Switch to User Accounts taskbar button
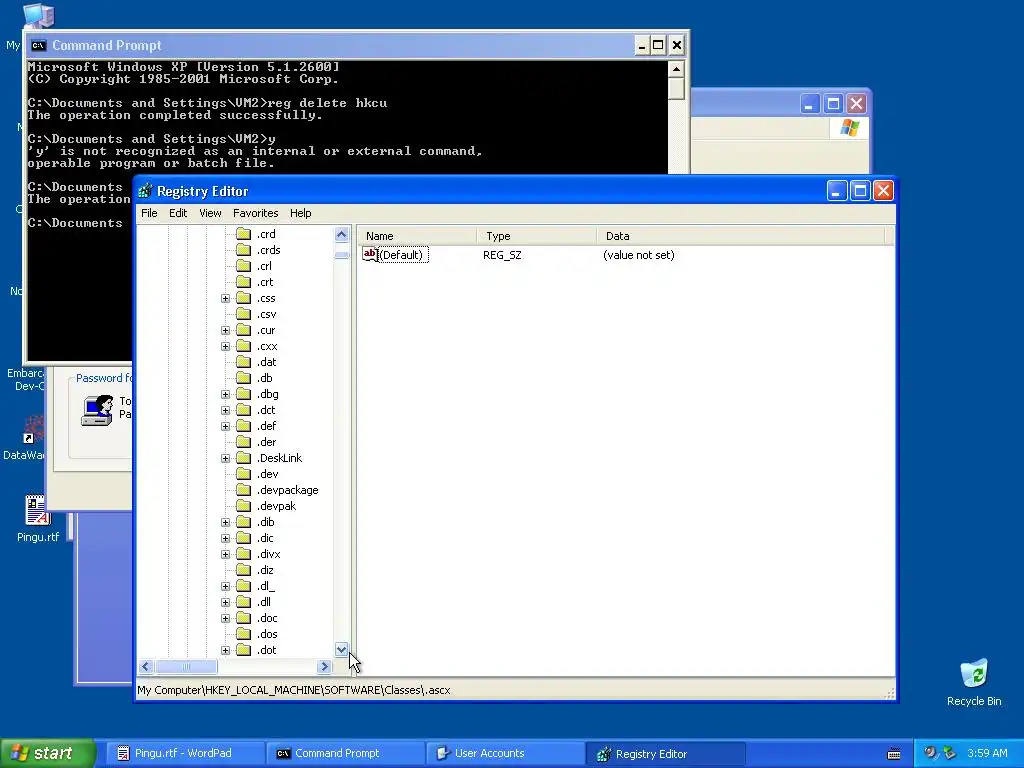1024x768 pixels. point(505,754)
